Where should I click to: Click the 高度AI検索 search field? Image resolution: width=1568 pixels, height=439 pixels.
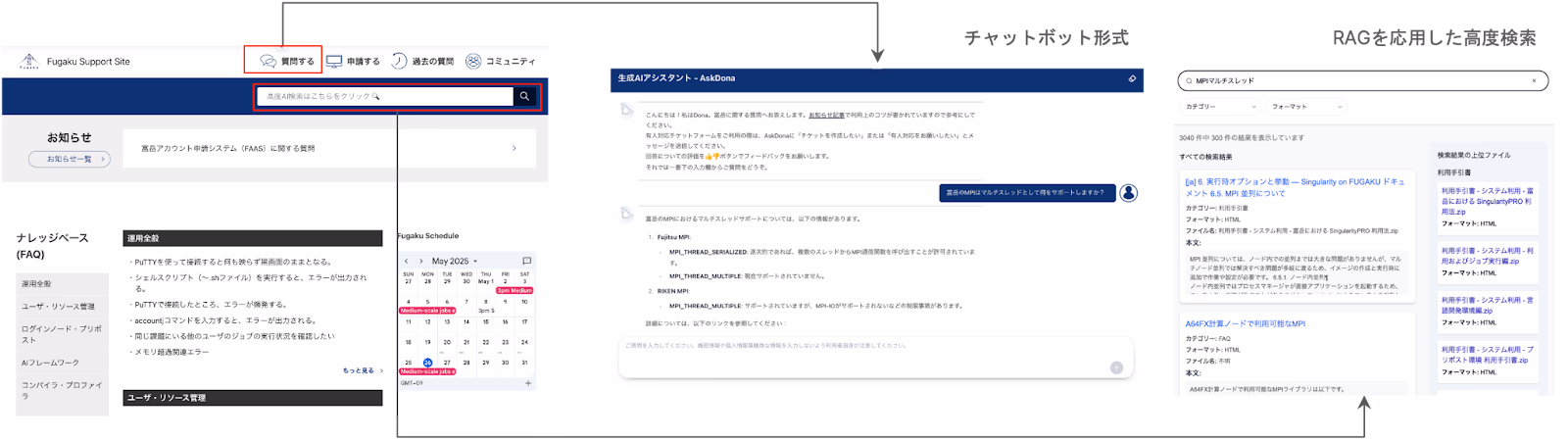tap(385, 96)
